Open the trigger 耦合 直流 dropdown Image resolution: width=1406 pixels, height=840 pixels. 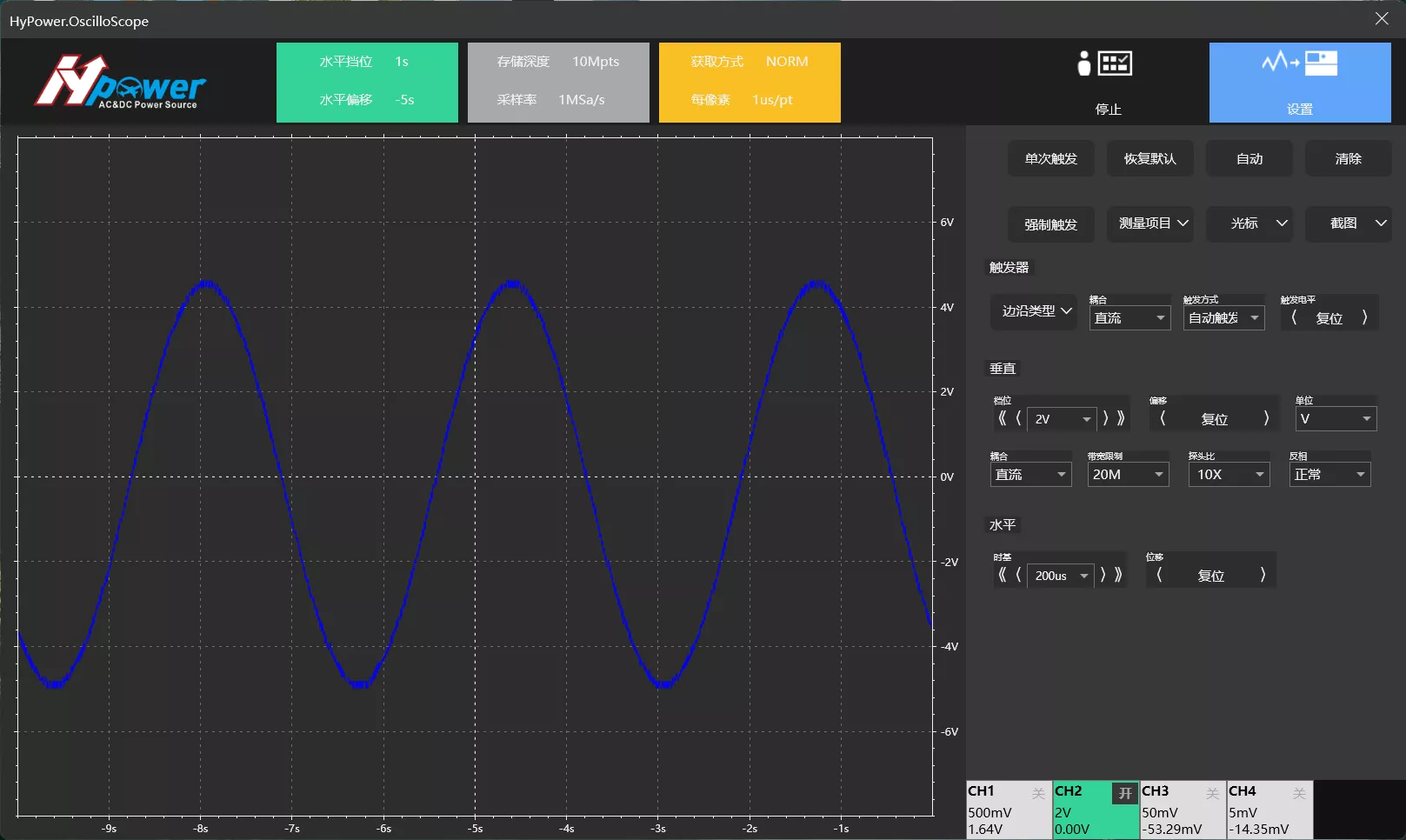[x=1129, y=317]
